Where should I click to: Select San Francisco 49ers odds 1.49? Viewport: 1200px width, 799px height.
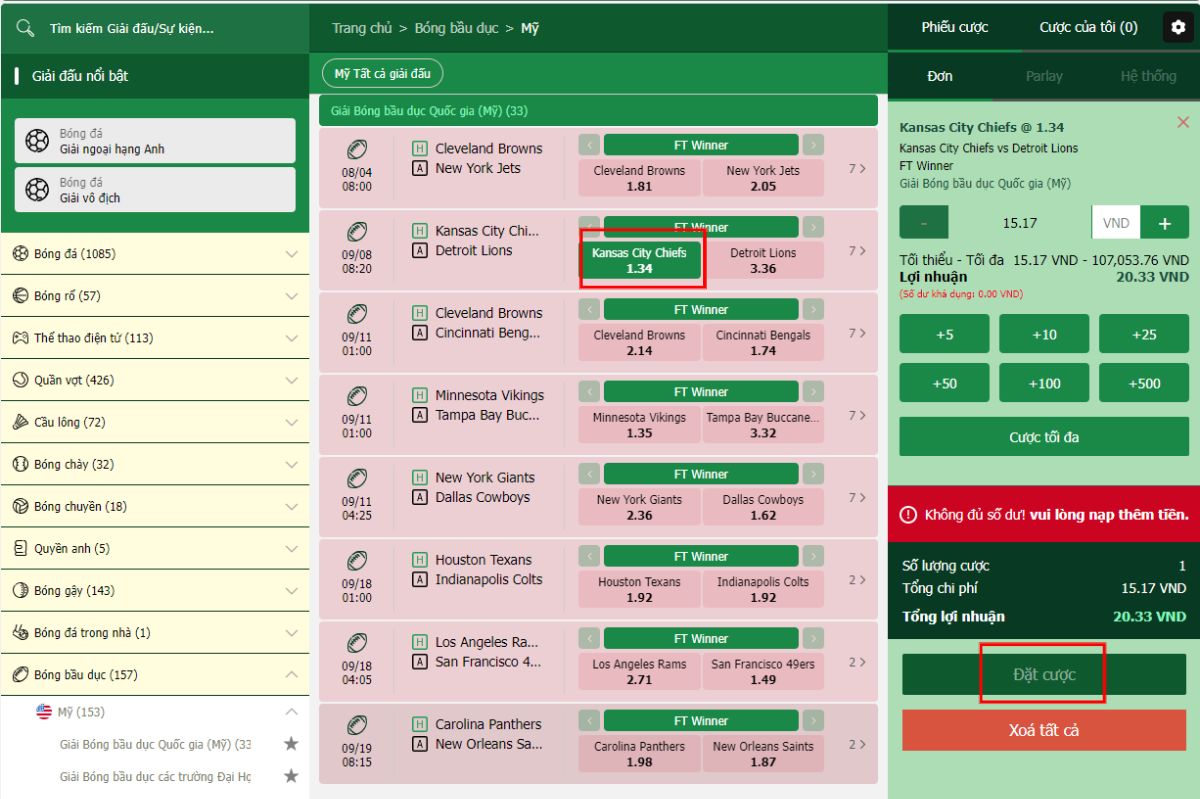pos(763,671)
